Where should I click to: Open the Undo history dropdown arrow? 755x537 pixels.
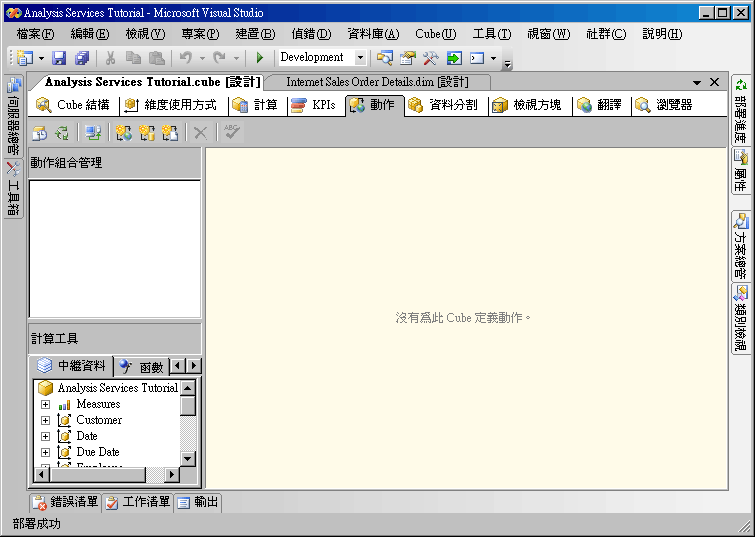[202, 59]
